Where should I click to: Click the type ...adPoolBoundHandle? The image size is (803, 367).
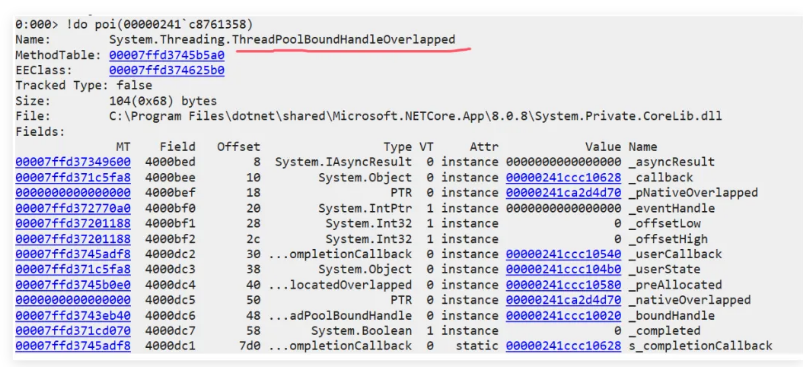click(340, 315)
